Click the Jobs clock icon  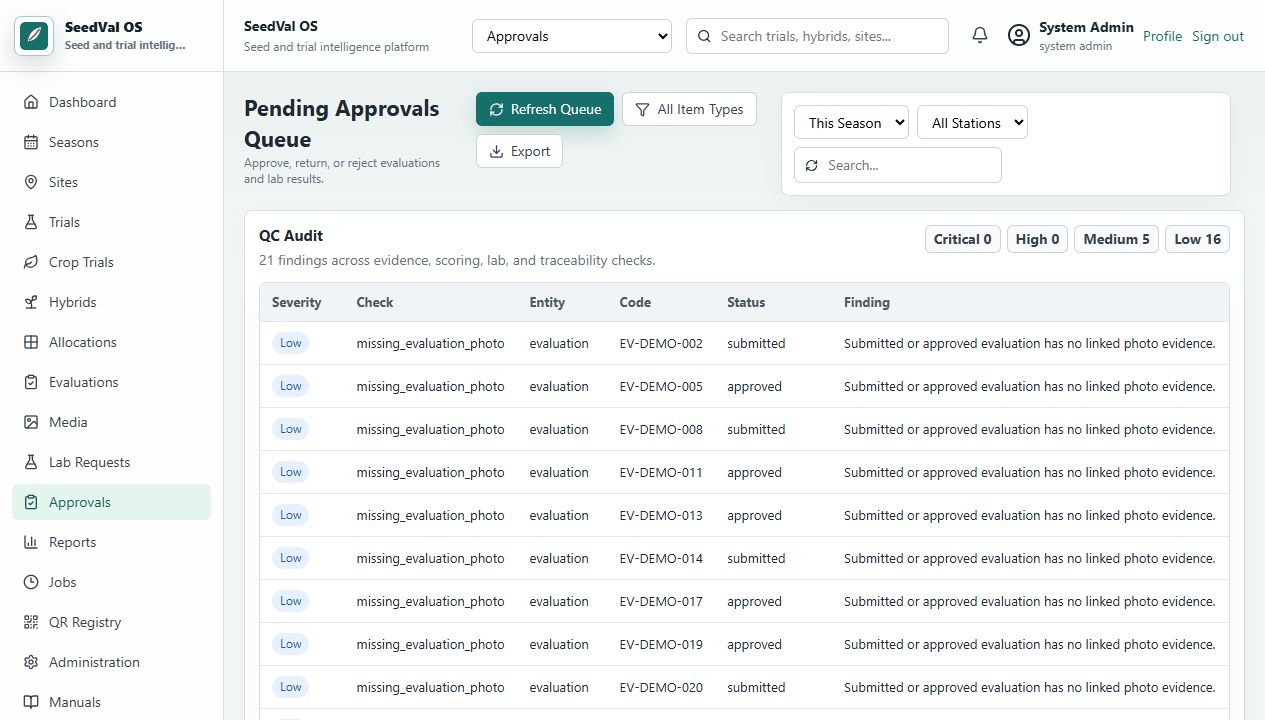coord(31,582)
